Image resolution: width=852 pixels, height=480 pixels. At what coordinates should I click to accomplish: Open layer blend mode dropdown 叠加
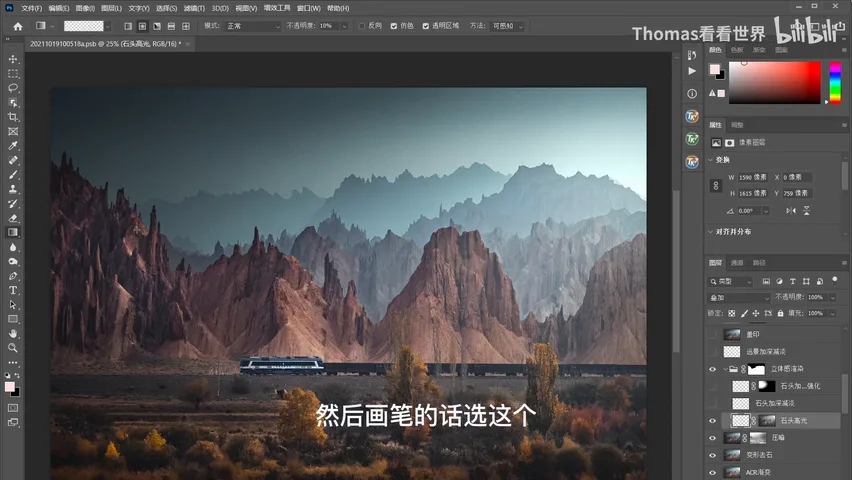coord(739,297)
